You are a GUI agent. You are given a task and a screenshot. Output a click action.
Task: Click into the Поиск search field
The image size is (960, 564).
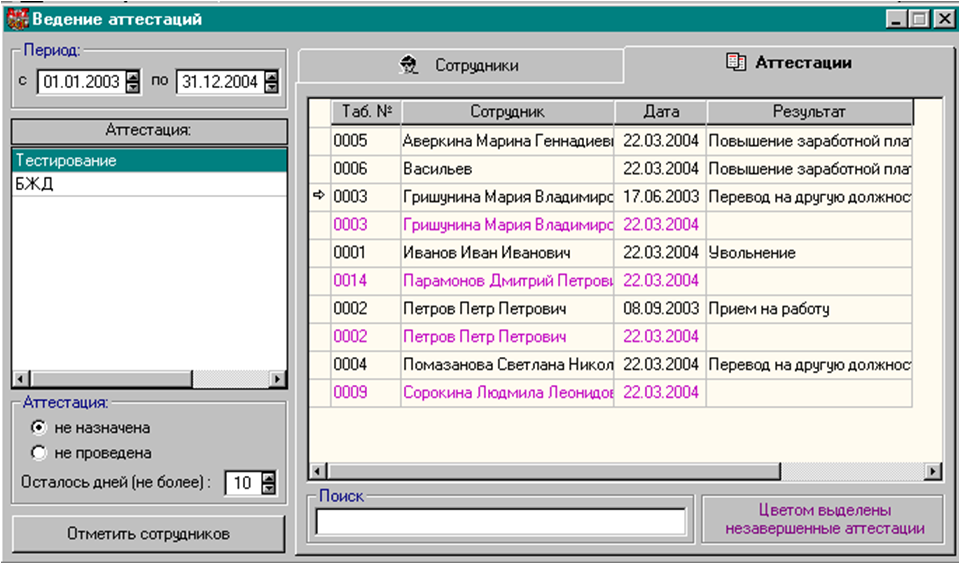[501, 522]
